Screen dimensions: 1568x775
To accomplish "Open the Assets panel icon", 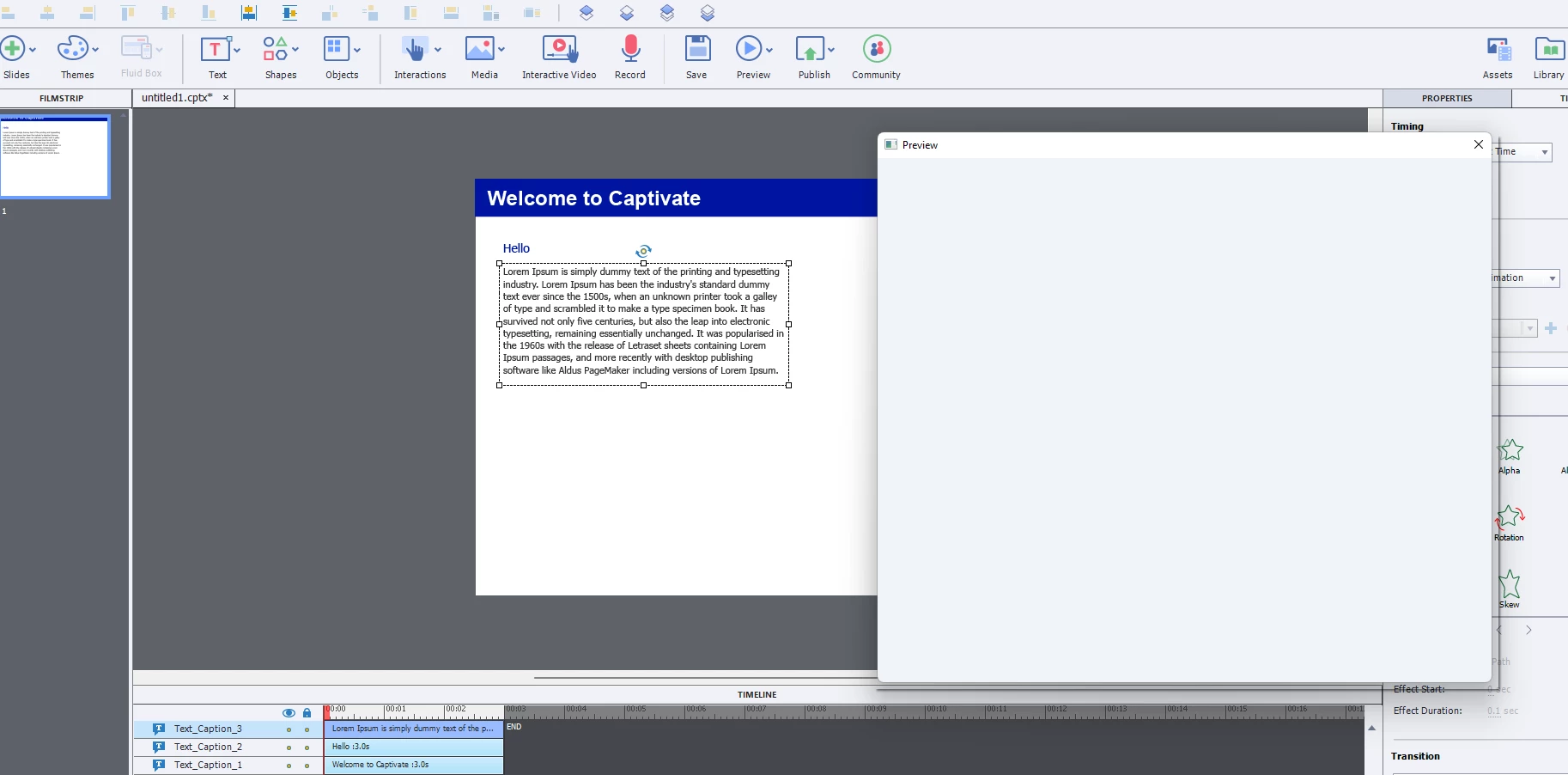I will [x=1498, y=50].
